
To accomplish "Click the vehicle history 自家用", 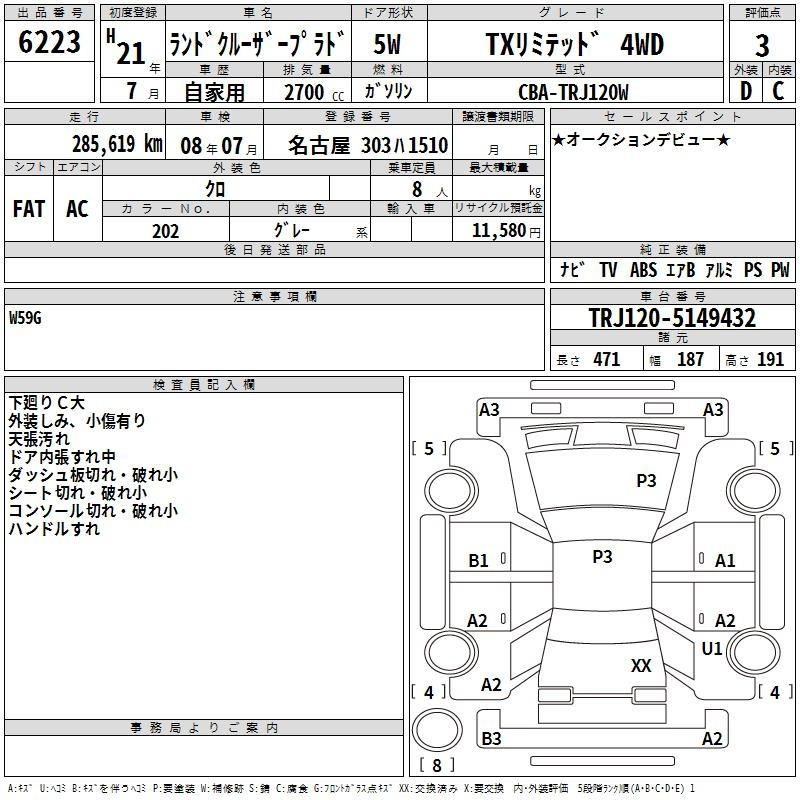I will click(214, 92).
